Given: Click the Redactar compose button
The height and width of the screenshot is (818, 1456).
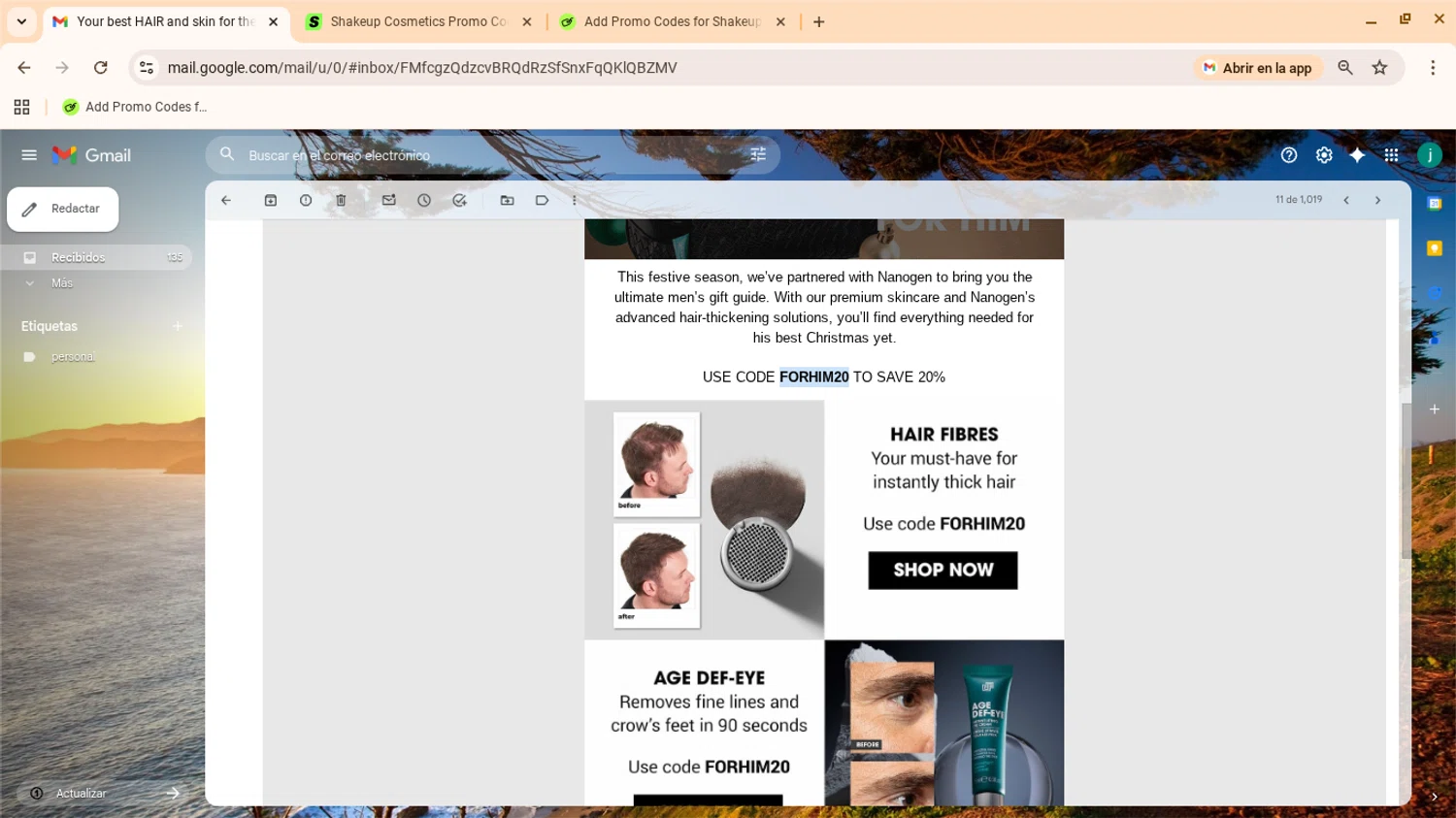Looking at the screenshot, I should click(x=63, y=210).
